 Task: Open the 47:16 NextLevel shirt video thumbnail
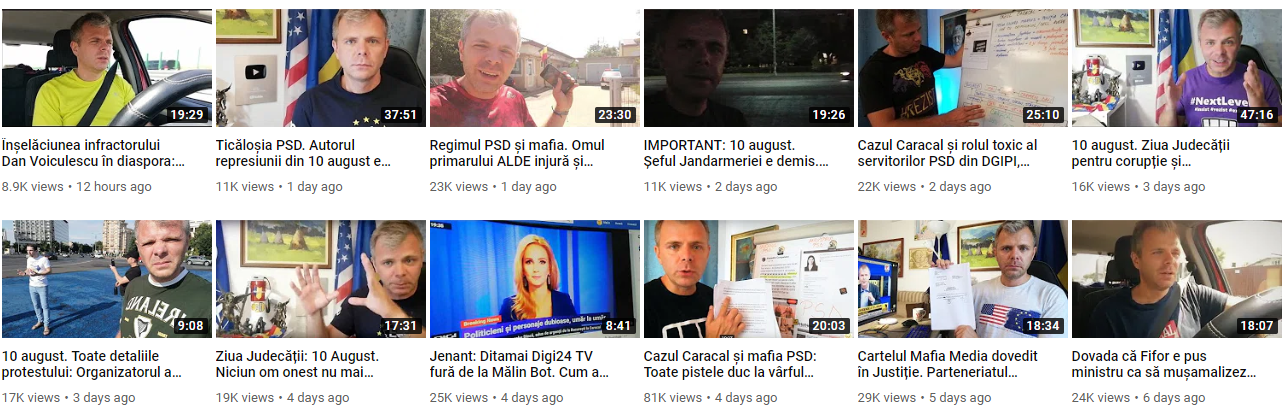1176,68
